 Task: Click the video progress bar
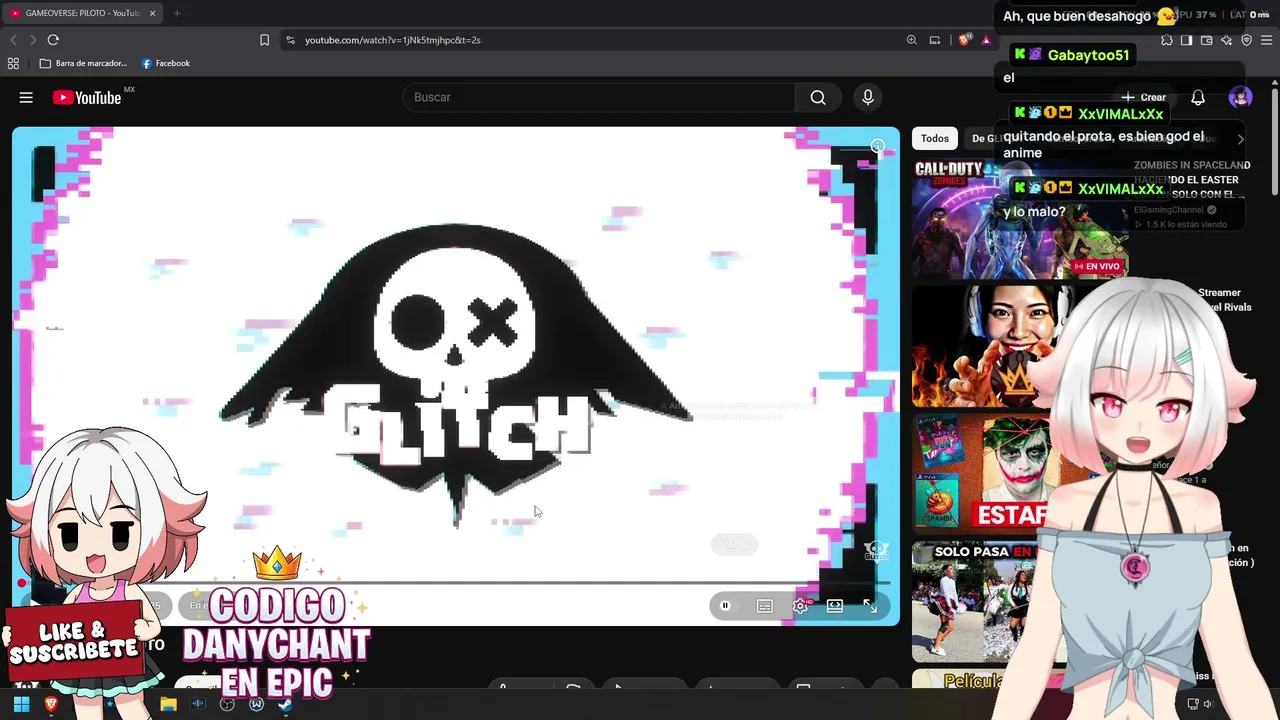pos(455,582)
